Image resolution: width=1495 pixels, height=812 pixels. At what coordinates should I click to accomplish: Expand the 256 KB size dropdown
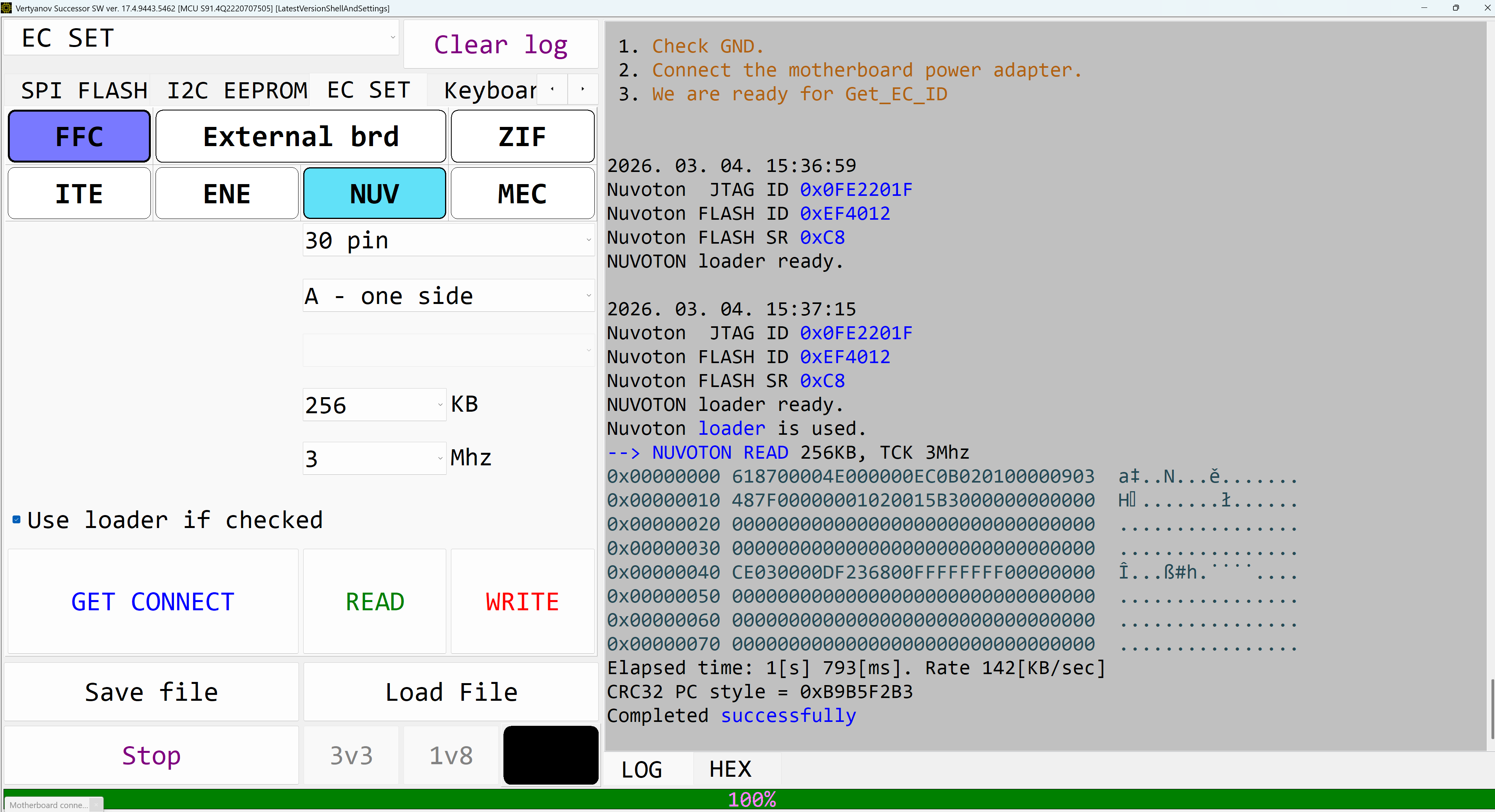(440, 405)
